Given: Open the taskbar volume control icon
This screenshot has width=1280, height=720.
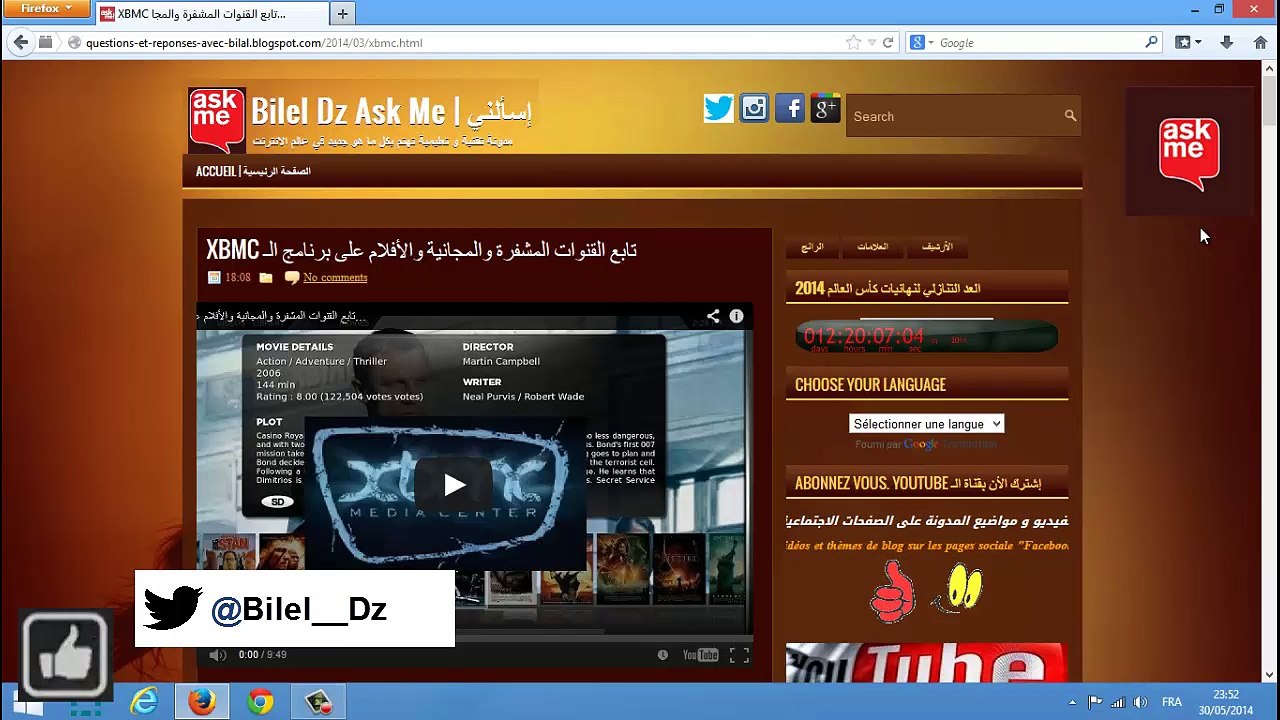Looking at the screenshot, I should 1140,702.
